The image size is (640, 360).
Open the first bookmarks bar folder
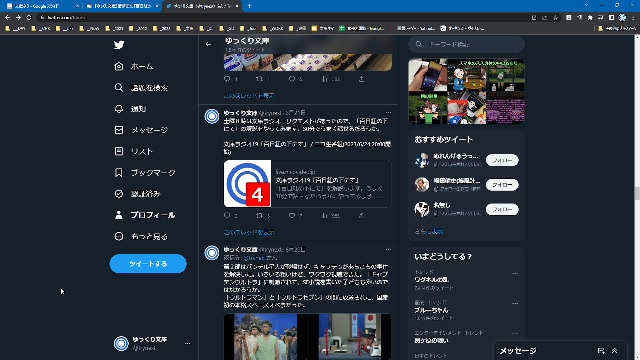click(x=15, y=28)
